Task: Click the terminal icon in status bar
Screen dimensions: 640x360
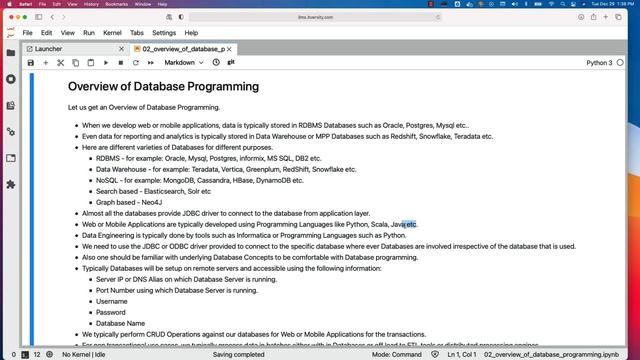Action: pyautogui.click(x=25, y=355)
